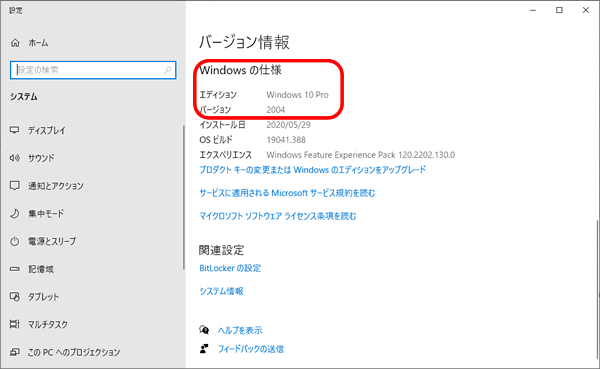Click フィードバックの送信 link
The height and width of the screenshot is (369, 600).
pyautogui.click(x=251, y=349)
